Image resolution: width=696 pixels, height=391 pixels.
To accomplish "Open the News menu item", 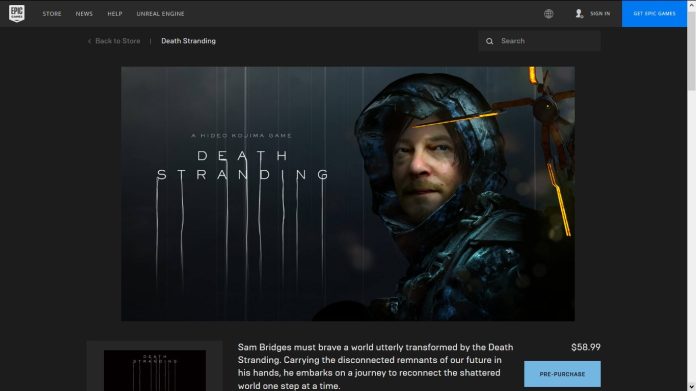I will click(84, 14).
